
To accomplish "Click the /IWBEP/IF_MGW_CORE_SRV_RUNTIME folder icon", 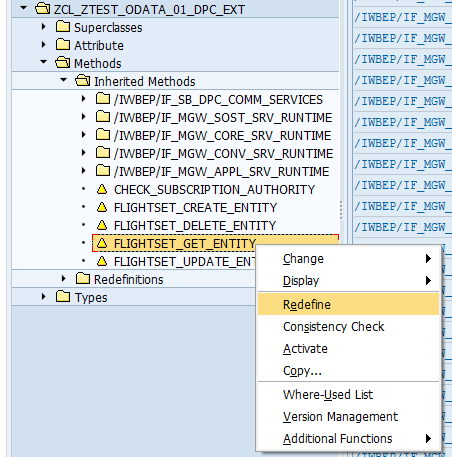I will [103, 134].
